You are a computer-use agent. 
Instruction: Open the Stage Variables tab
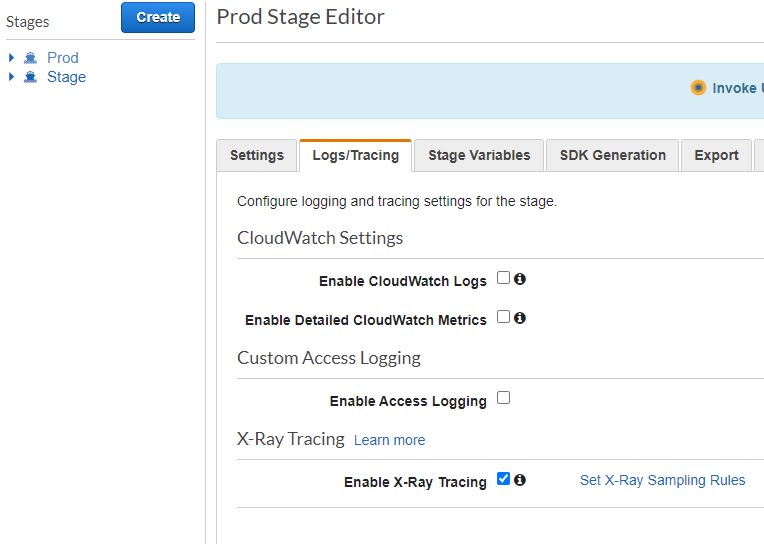click(479, 155)
